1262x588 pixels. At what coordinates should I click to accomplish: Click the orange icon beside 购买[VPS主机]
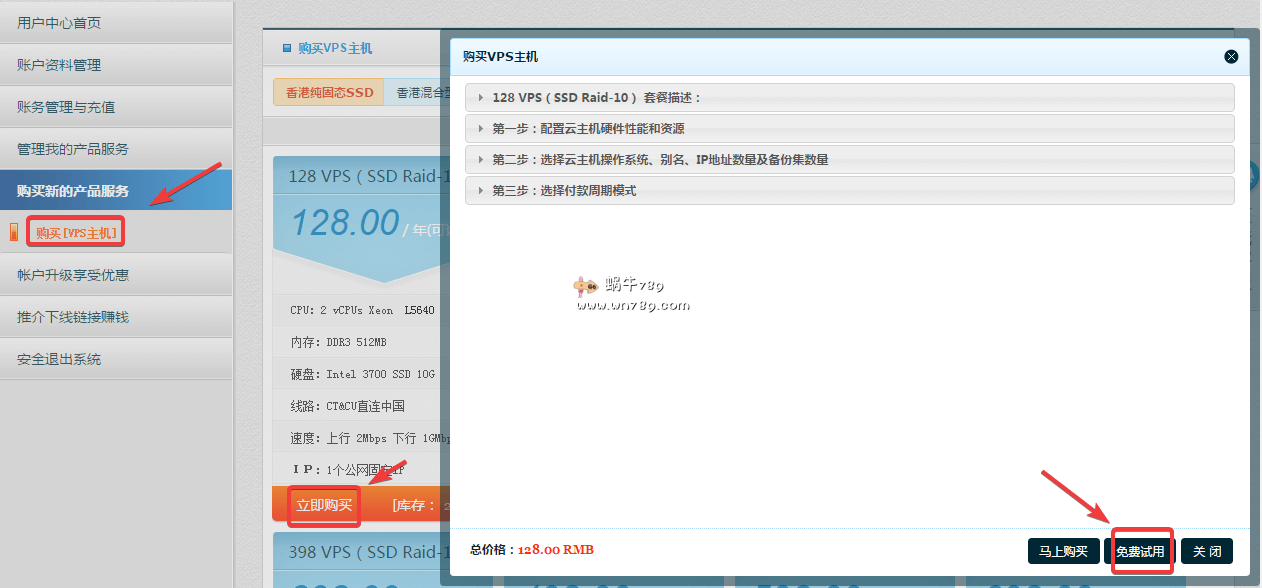(14, 233)
